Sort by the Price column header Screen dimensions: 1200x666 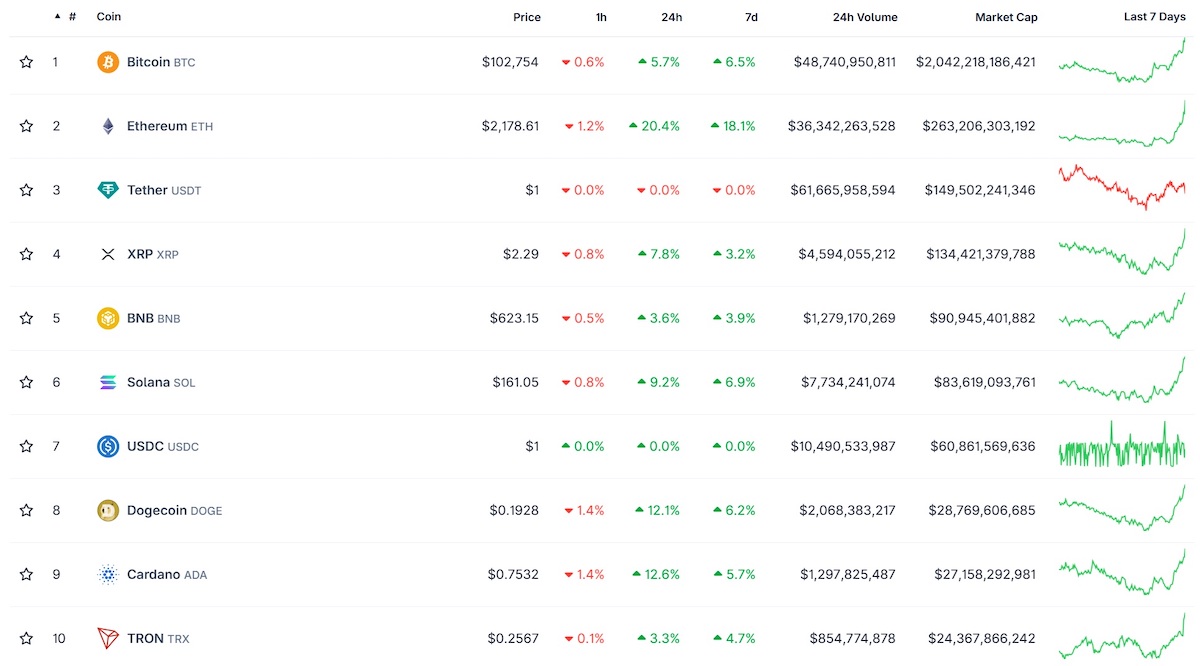pos(527,17)
